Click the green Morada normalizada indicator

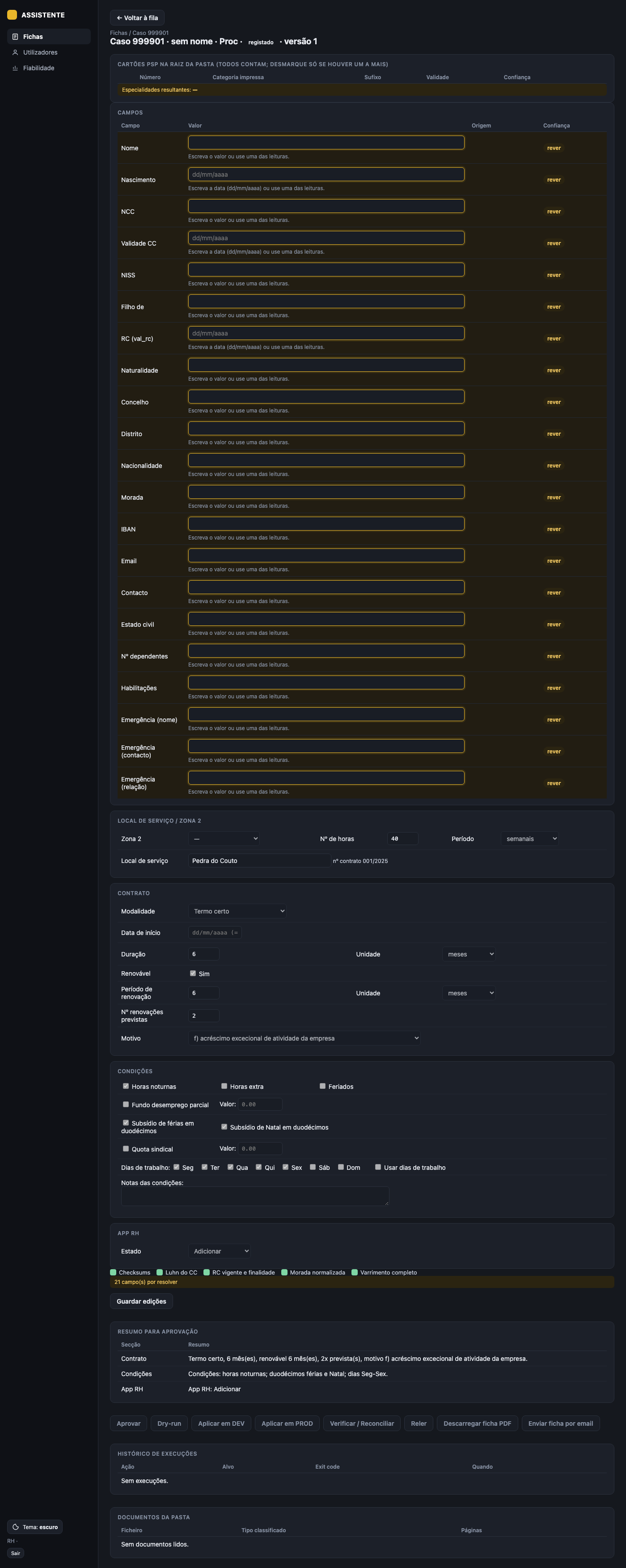pyautogui.click(x=284, y=1272)
